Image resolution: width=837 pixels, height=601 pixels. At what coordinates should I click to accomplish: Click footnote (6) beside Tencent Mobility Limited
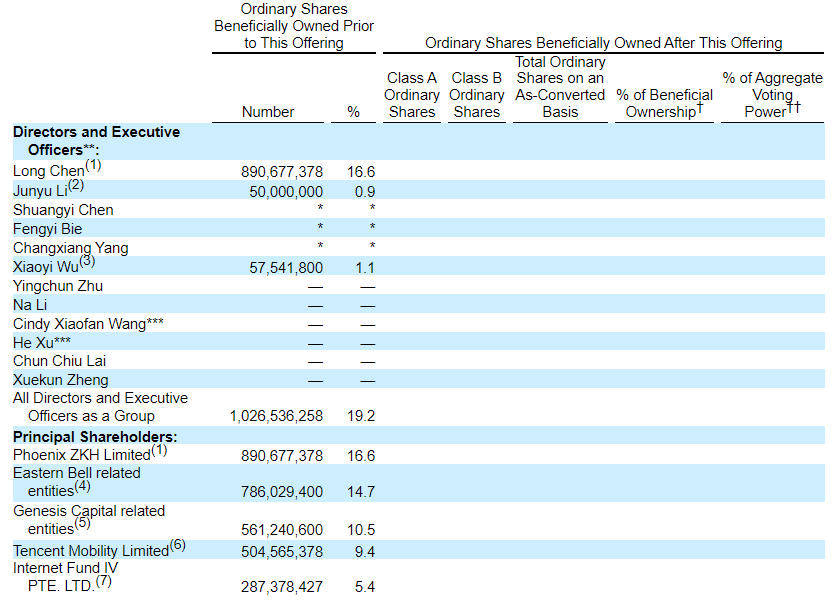pyautogui.click(x=177, y=546)
